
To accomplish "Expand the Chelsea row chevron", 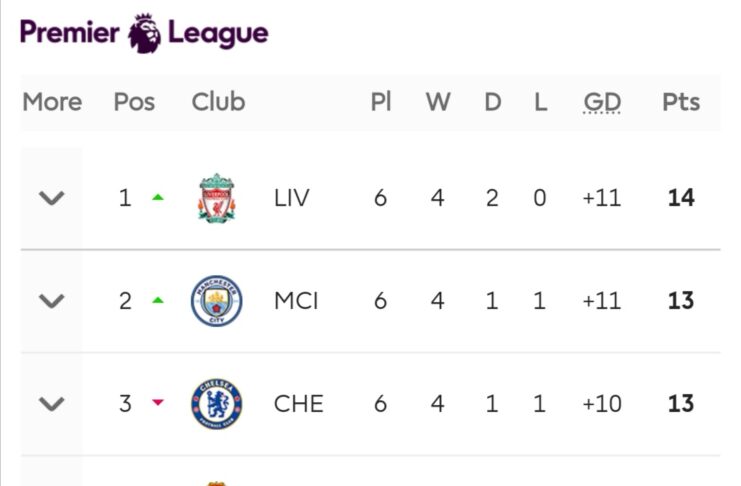I will click(52, 404).
